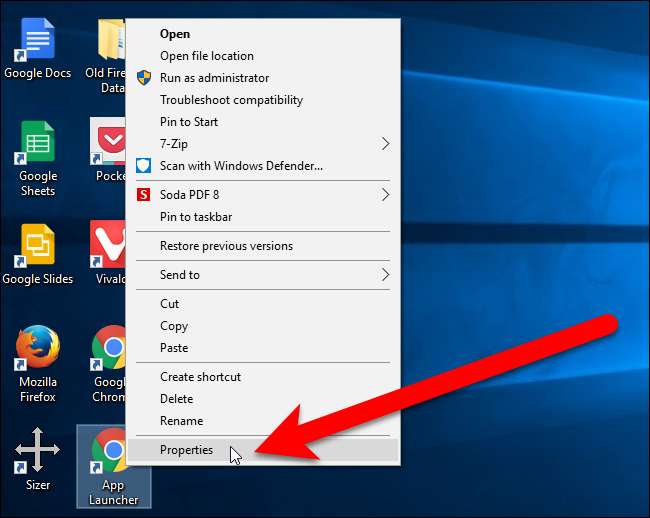Choose Cut from the context menu
Screen dimensions: 650x518
263,303
